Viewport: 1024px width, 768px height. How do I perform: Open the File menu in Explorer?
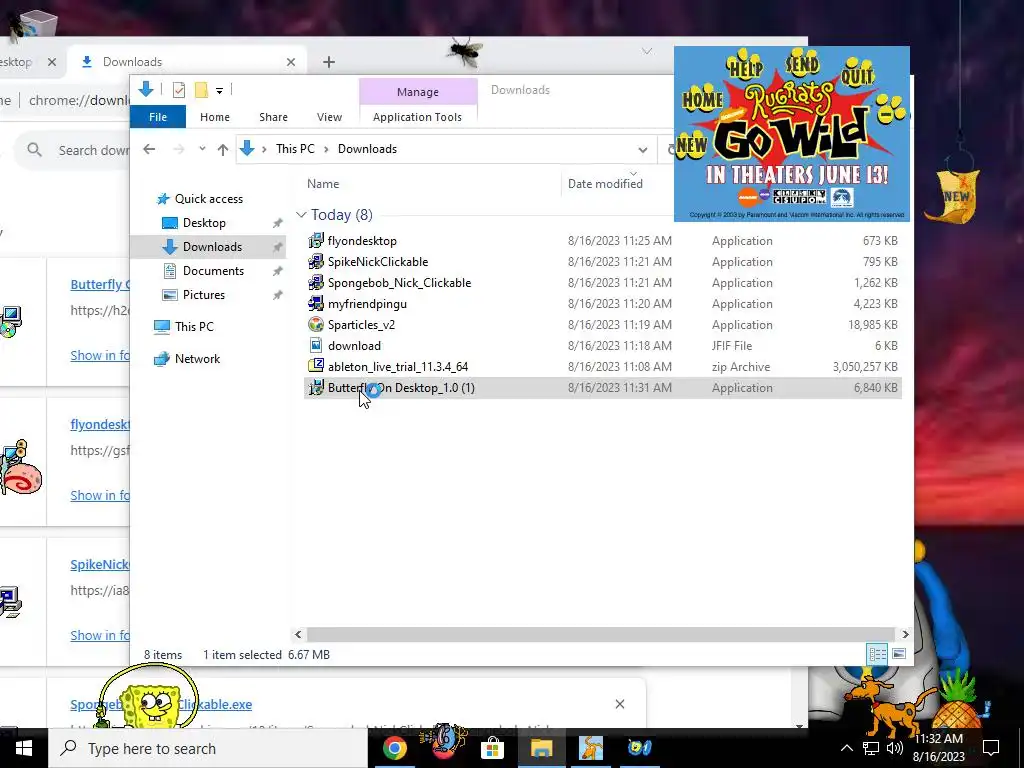pos(158,117)
